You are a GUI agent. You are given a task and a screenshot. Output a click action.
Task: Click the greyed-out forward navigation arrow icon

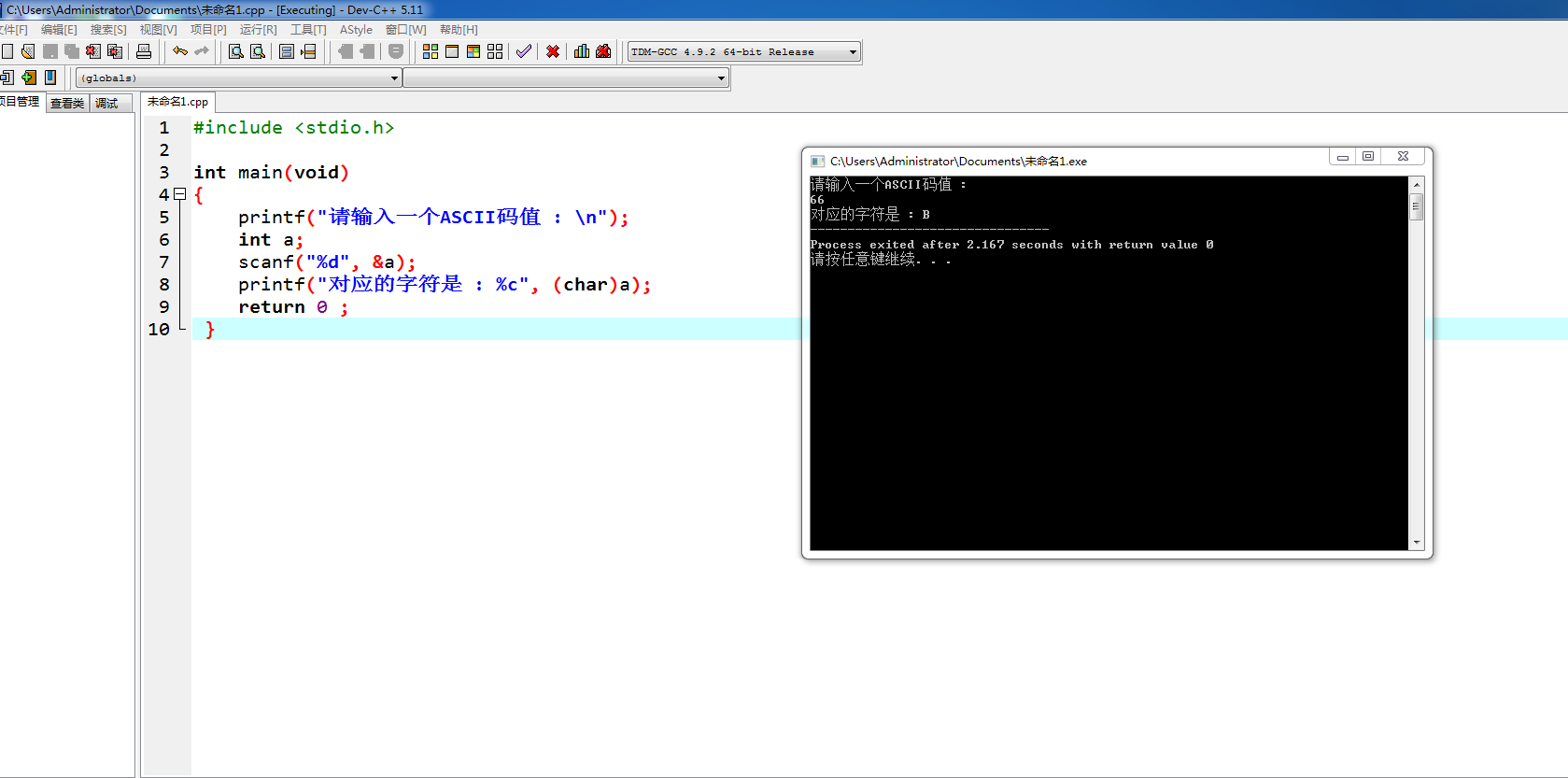[367, 51]
